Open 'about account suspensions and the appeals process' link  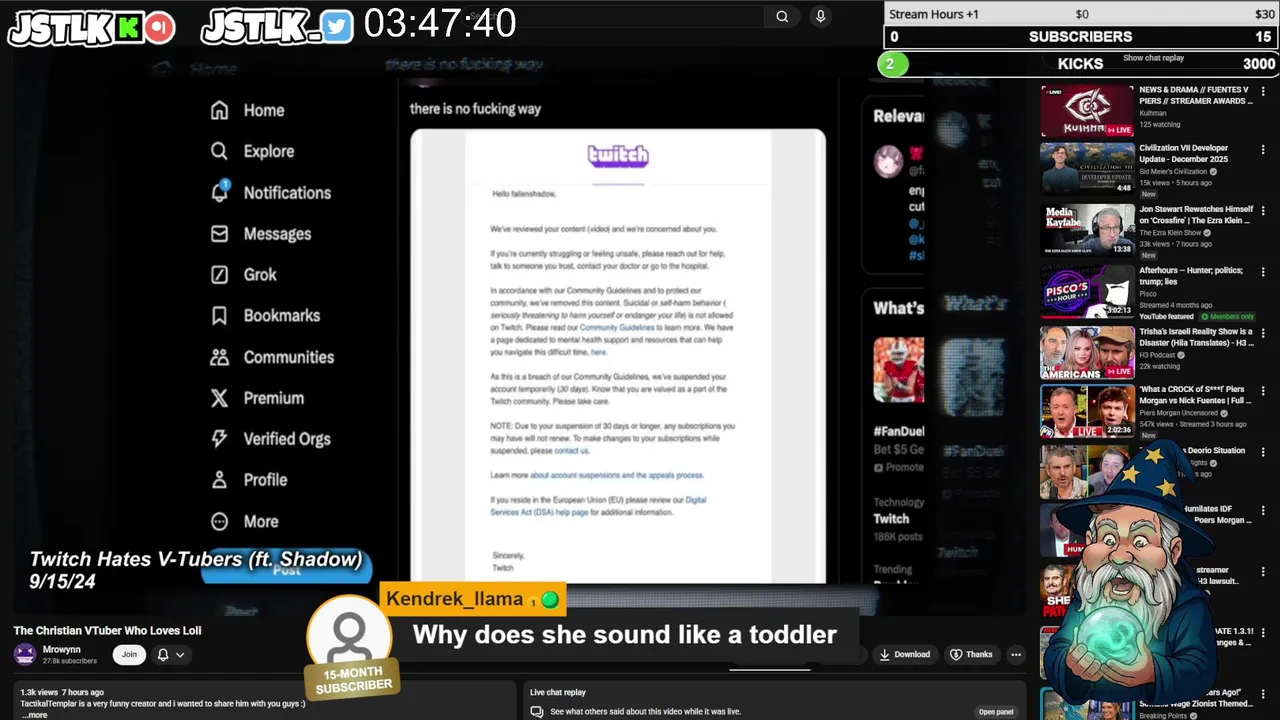pos(617,475)
